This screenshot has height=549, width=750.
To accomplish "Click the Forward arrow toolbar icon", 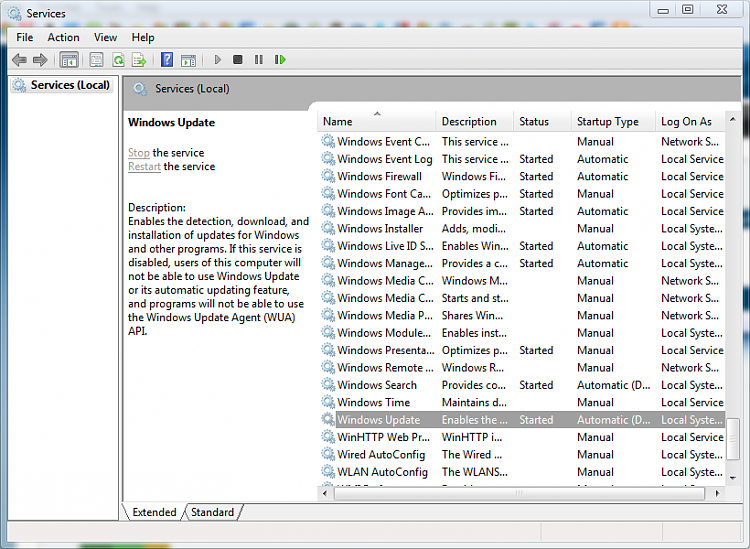I will click(40, 60).
